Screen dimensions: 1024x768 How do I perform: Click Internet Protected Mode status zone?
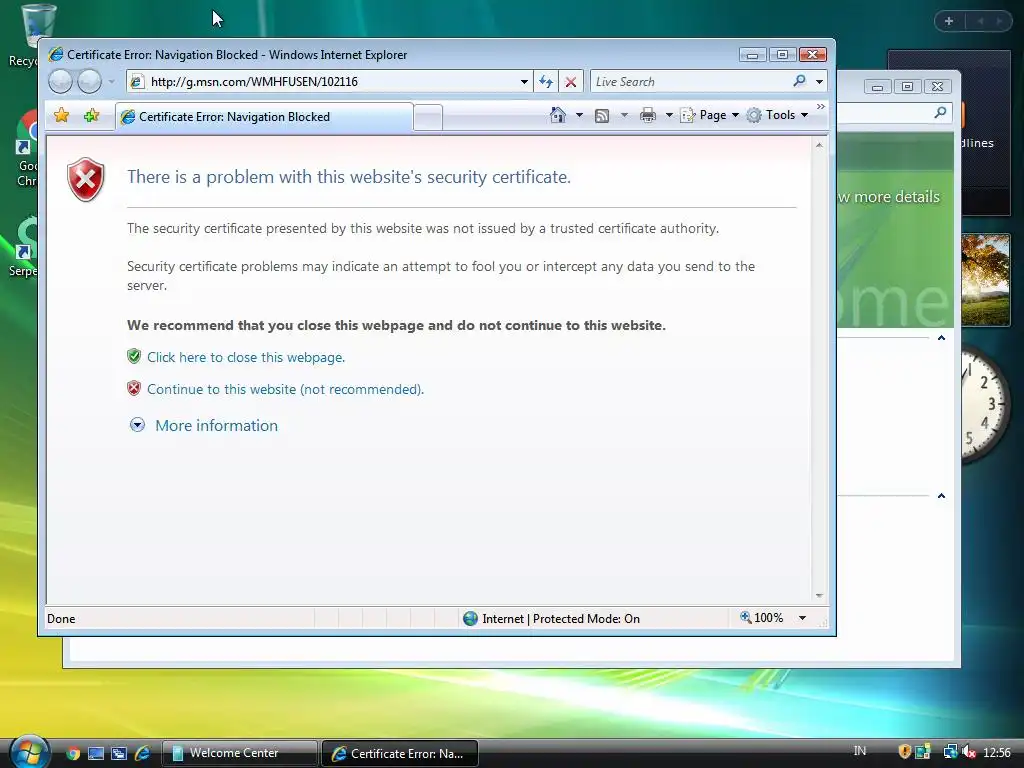pos(552,618)
